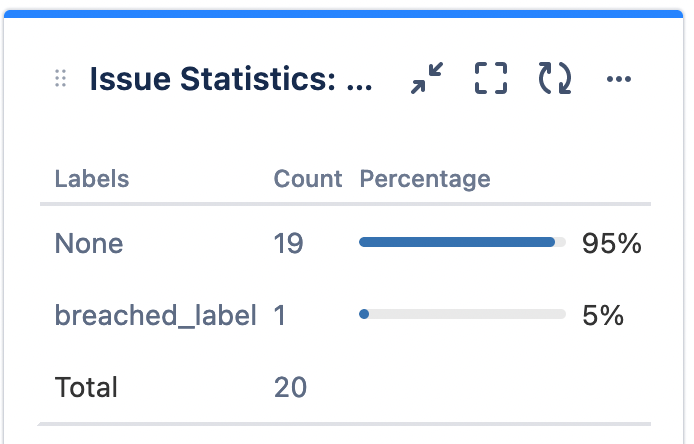
Task: Click the Total row label
Action: pyautogui.click(x=86, y=387)
